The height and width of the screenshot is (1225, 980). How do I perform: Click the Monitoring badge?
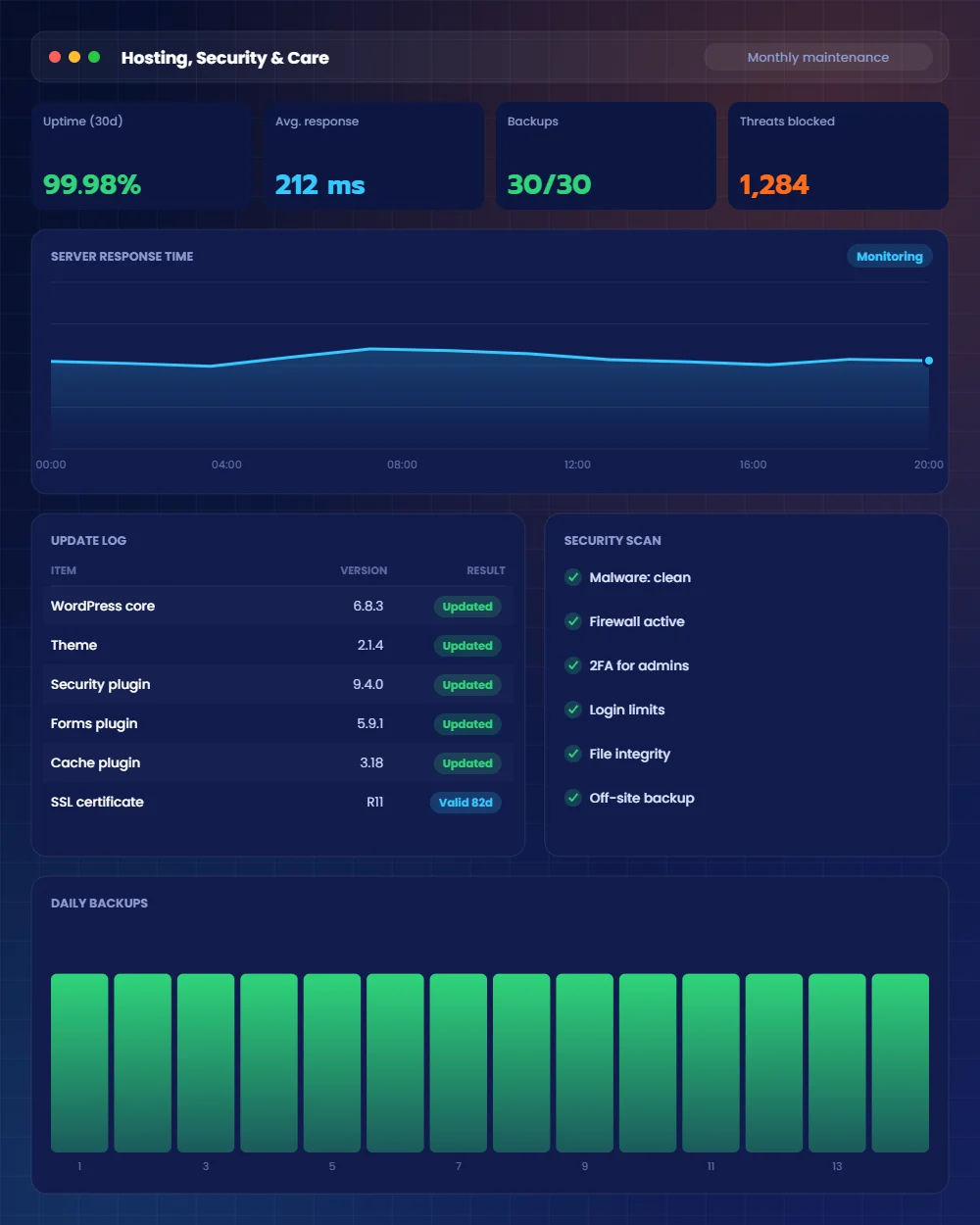point(890,256)
